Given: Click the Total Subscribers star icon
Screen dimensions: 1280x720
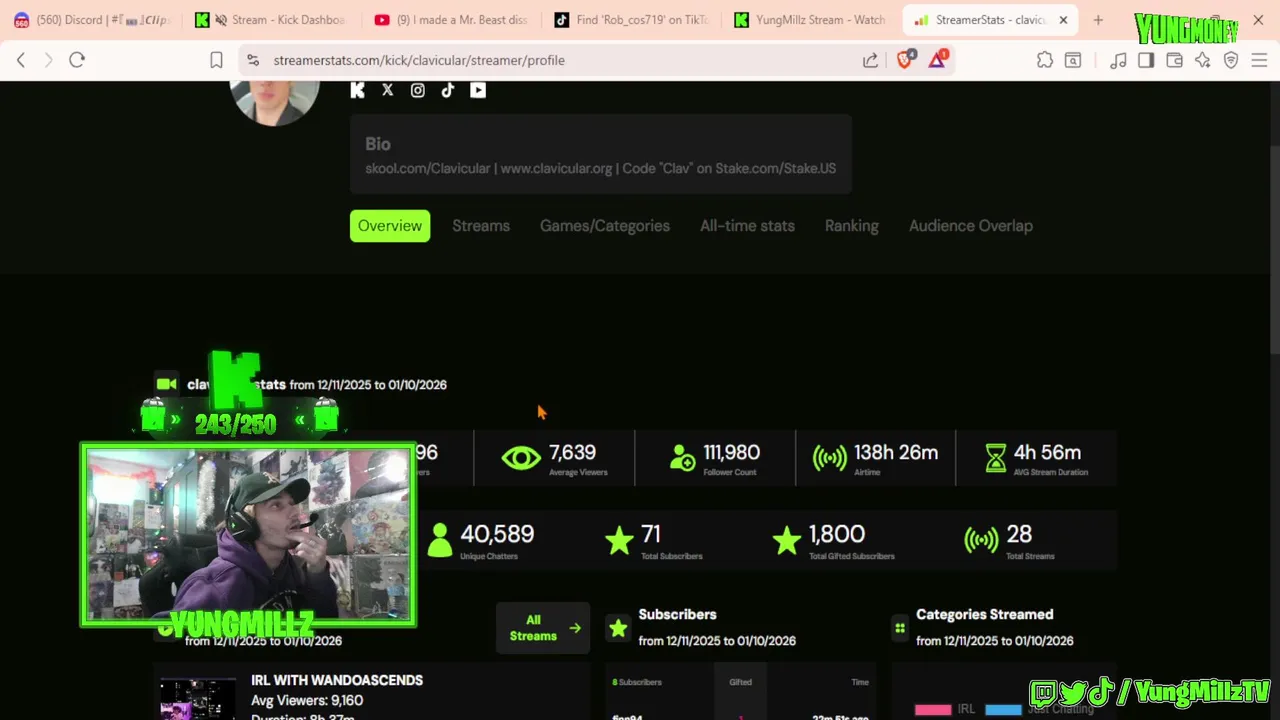Looking at the screenshot, I should pyautogui.click(x=620, y=540).
